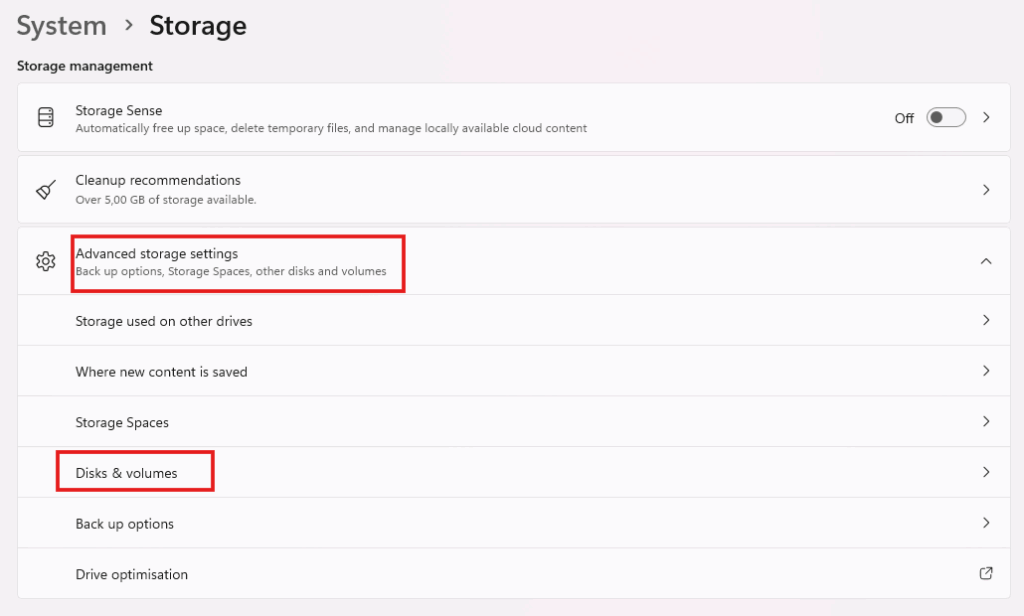The height and width of the screenshot is (616, 1024).
Task: Open Back up options
Action: coord(513,523)
